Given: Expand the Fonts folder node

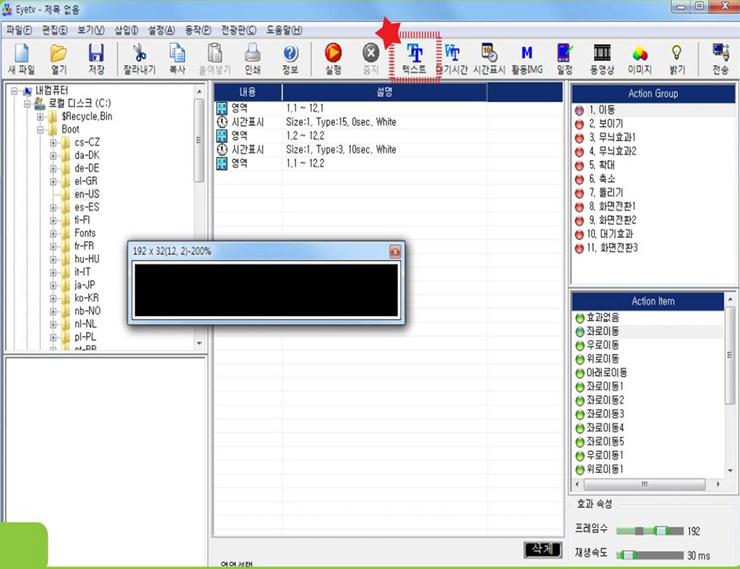Looking at the screenshot, I should point(53,233).
